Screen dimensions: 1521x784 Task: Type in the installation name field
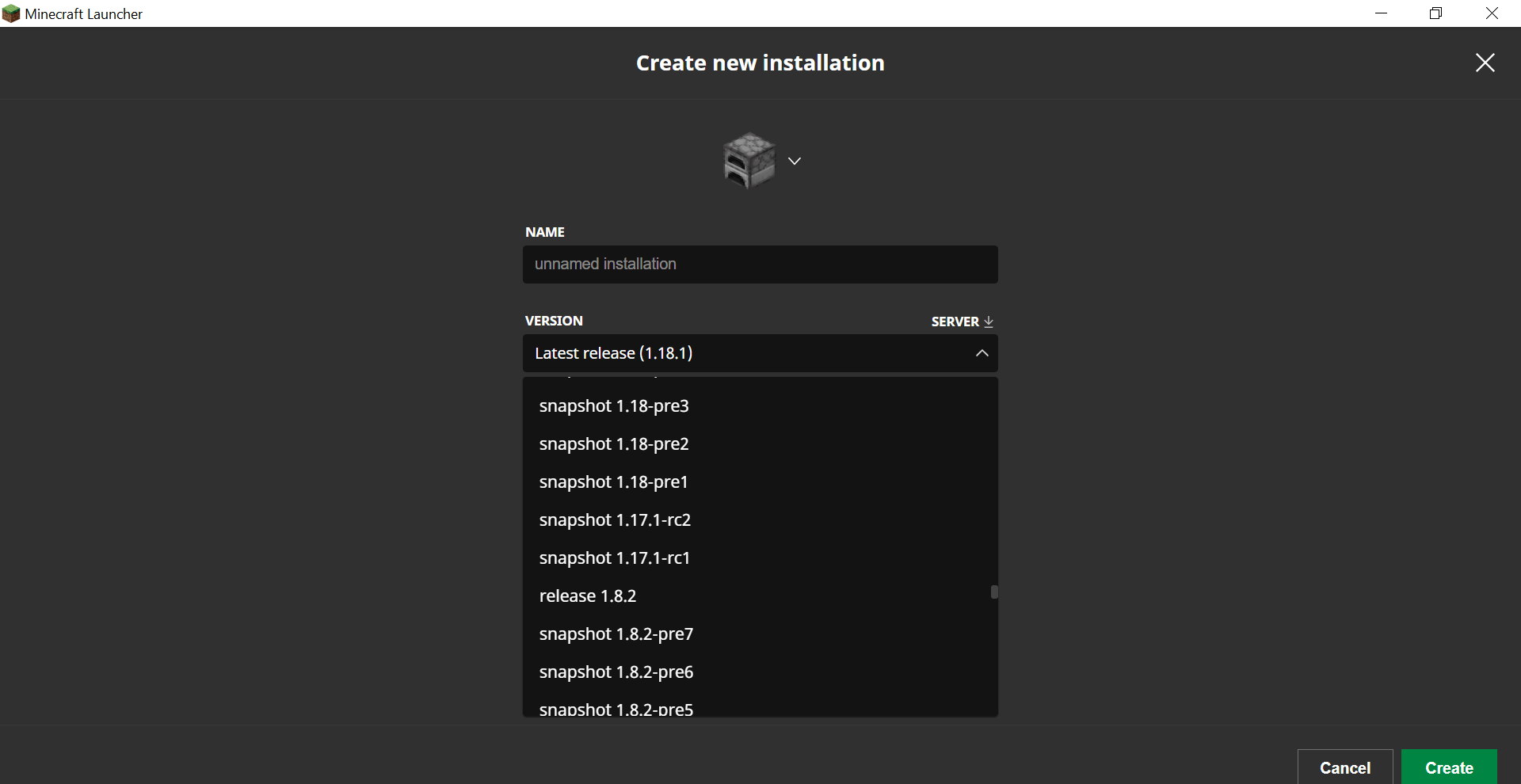pos(760,265)
